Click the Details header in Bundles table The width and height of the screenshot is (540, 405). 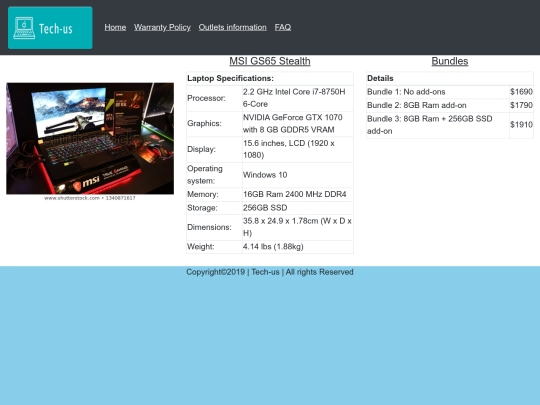coord(380,78)
